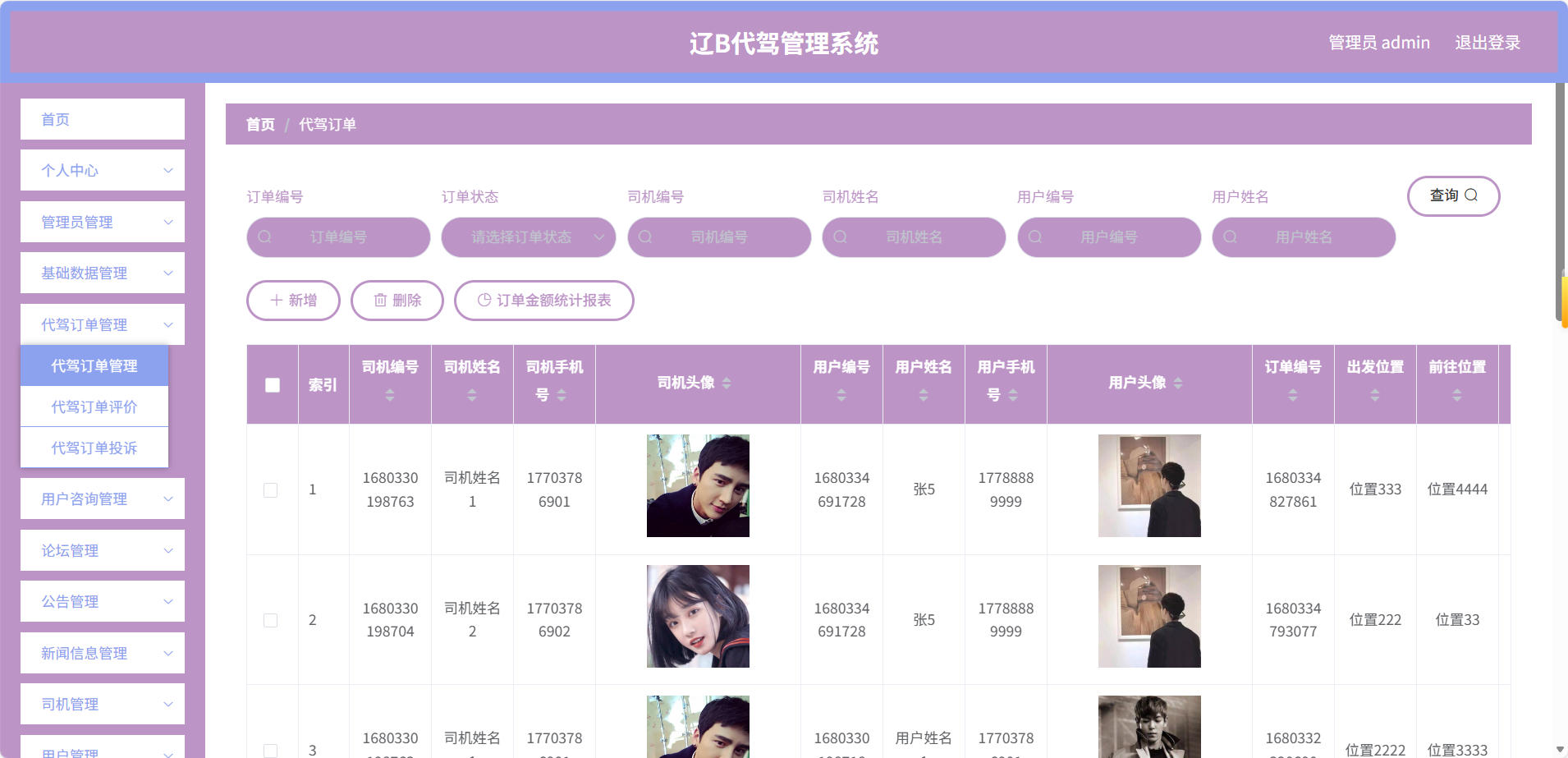Focus the 司机编号 search input
The width and height of the screenshot is (1568, 758).
click(719, 237)
